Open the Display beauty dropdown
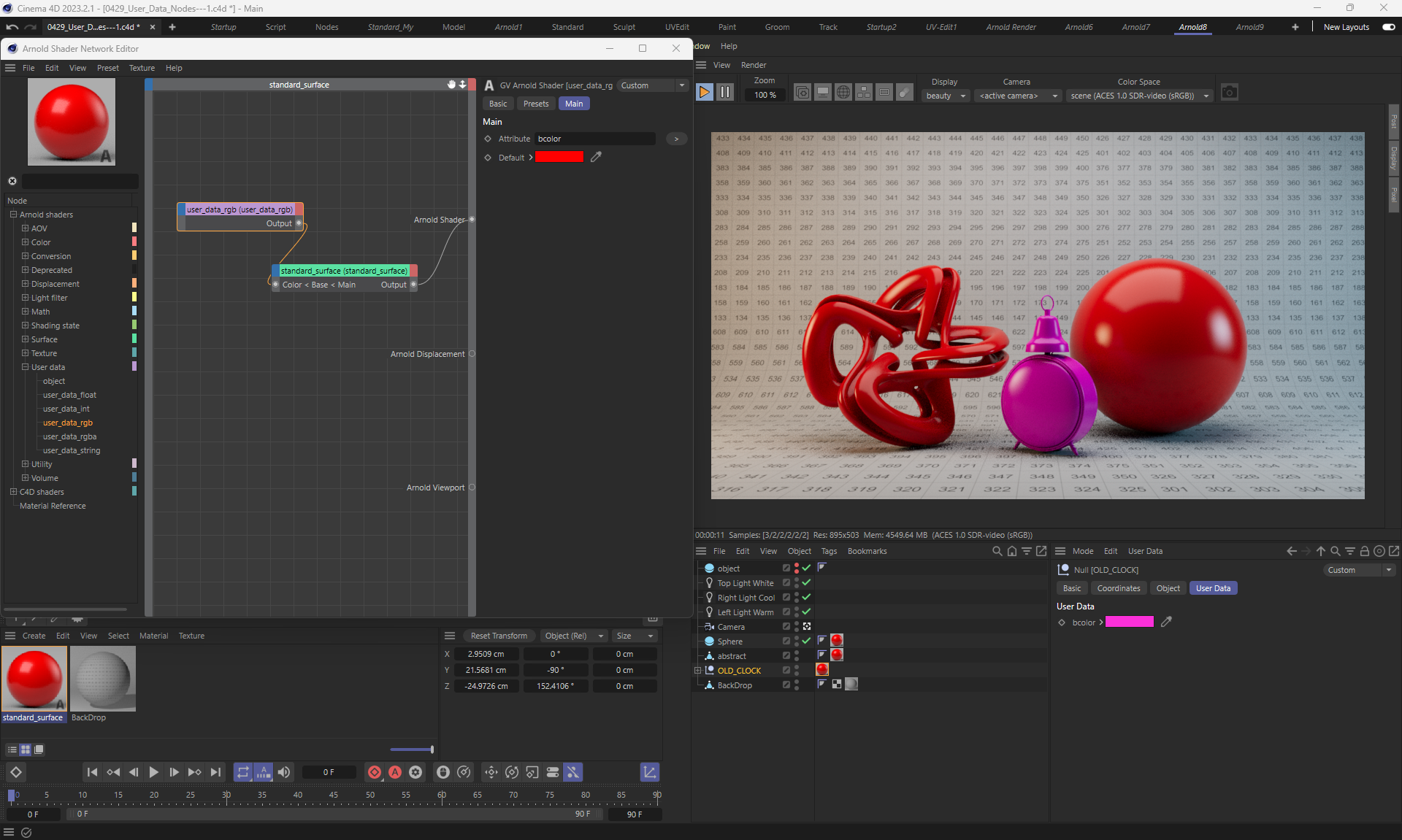Screen dimensions: 1402x840 click(946, 96)
